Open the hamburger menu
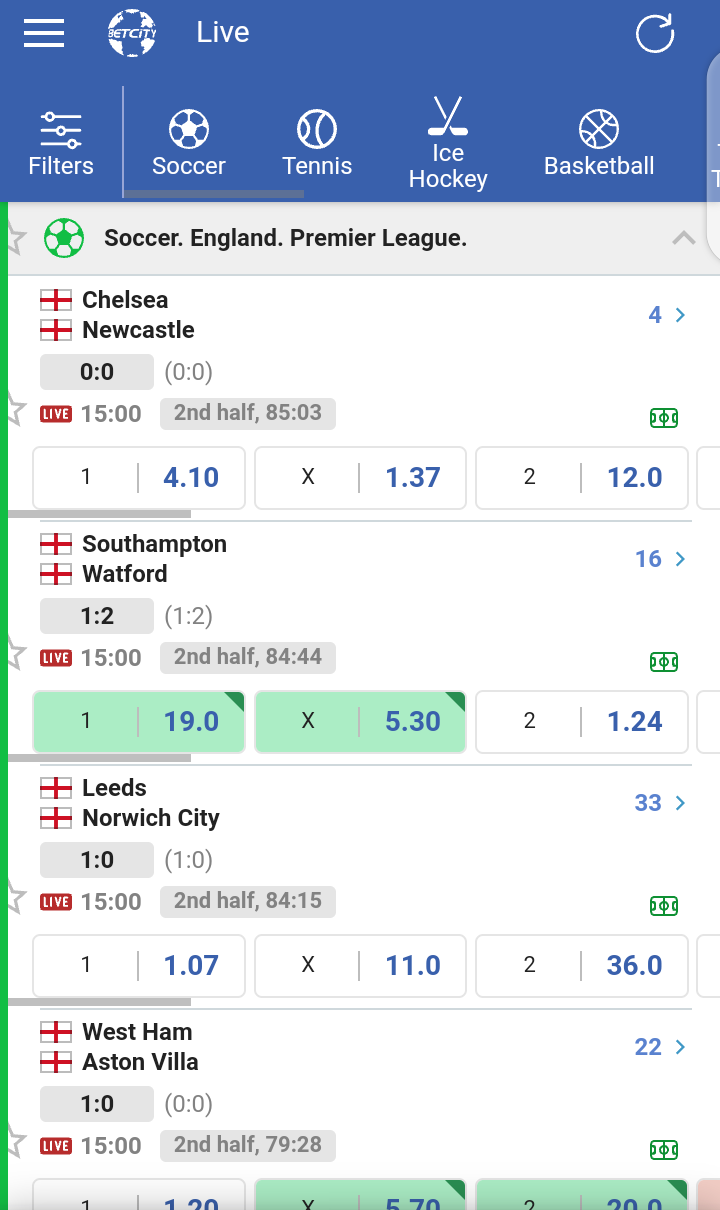Screen dimensions: 720x1210 click(44, 33)
